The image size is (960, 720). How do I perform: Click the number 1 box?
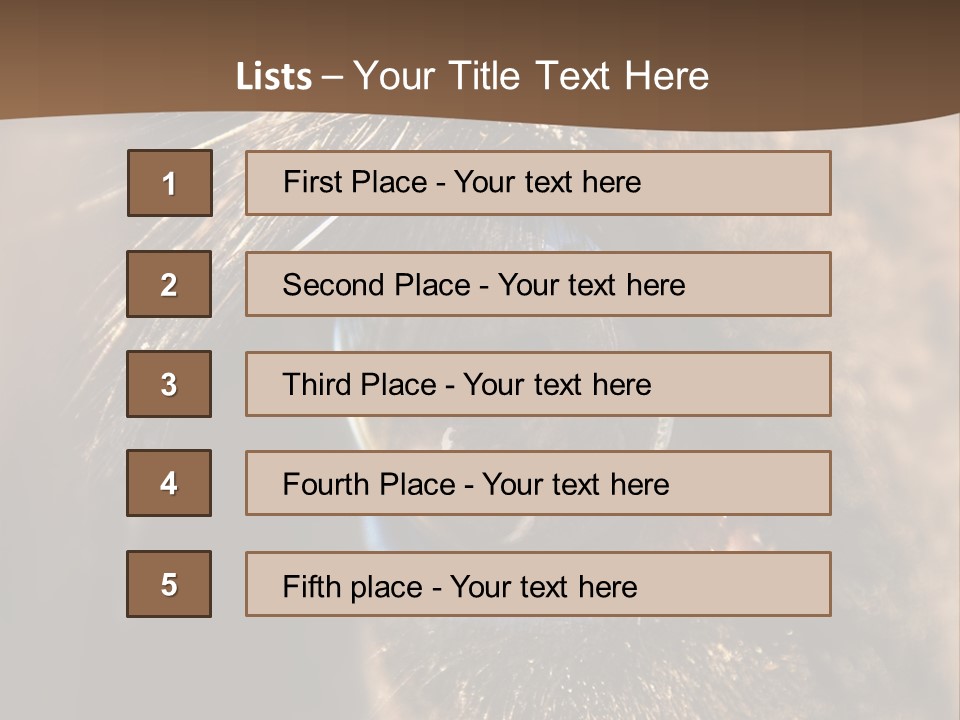[170, 183]
